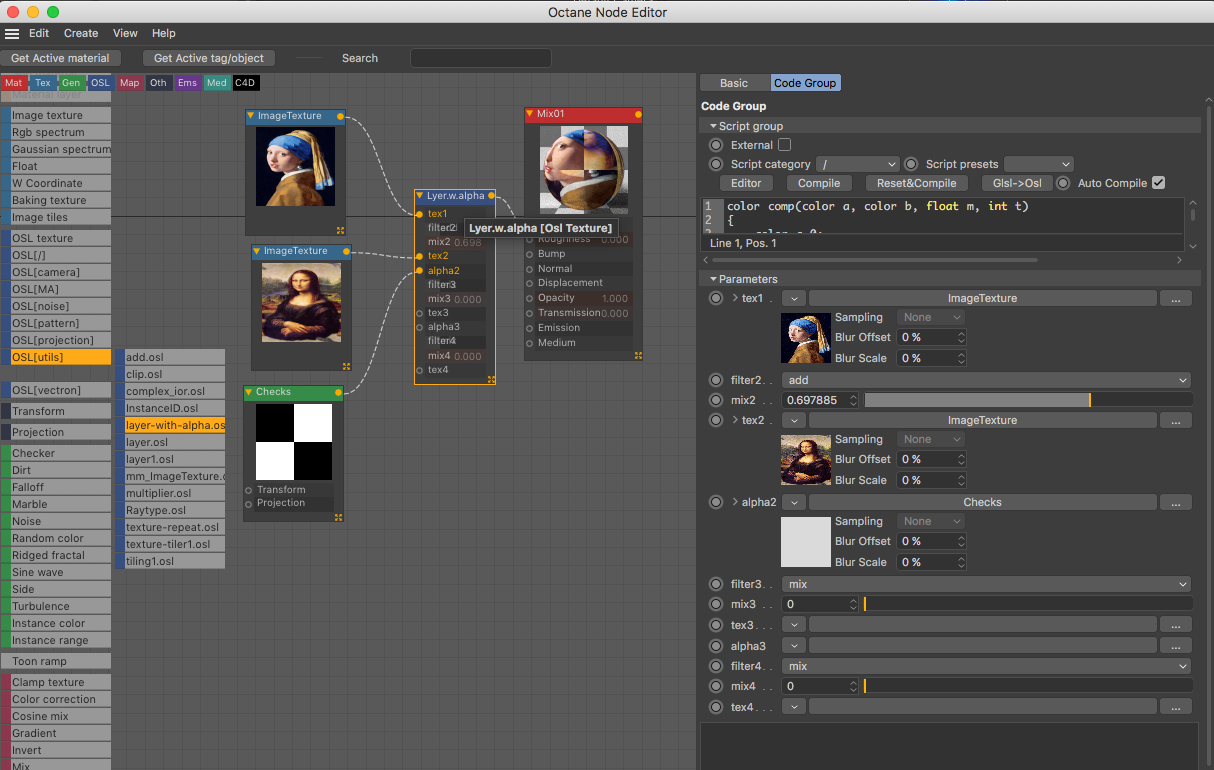Click the top ImageTexture output port
Image resolution: width=1214 pixels, height=770 pixels.
point(341,117)
